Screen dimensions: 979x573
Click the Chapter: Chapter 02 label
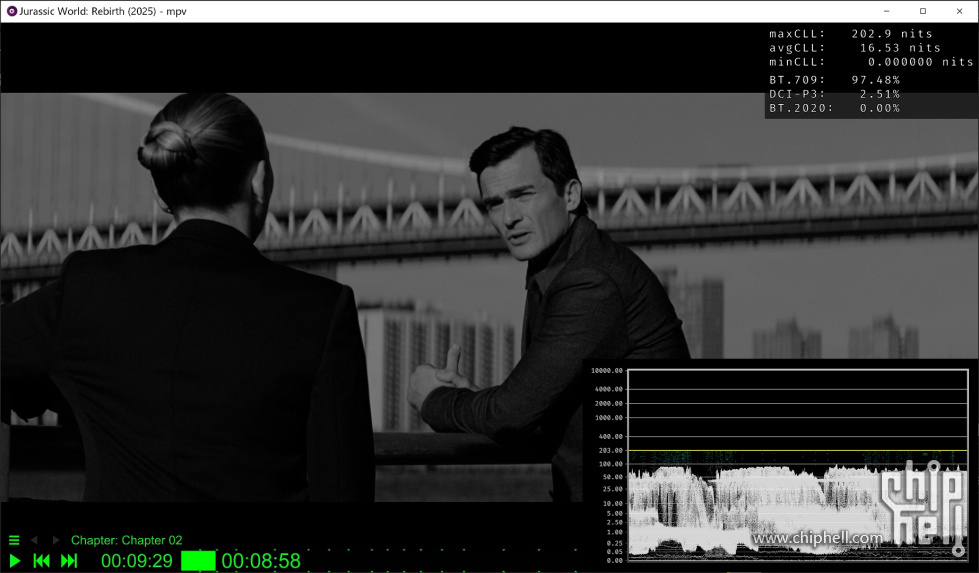pyautogui.click(x=127, y=540)
